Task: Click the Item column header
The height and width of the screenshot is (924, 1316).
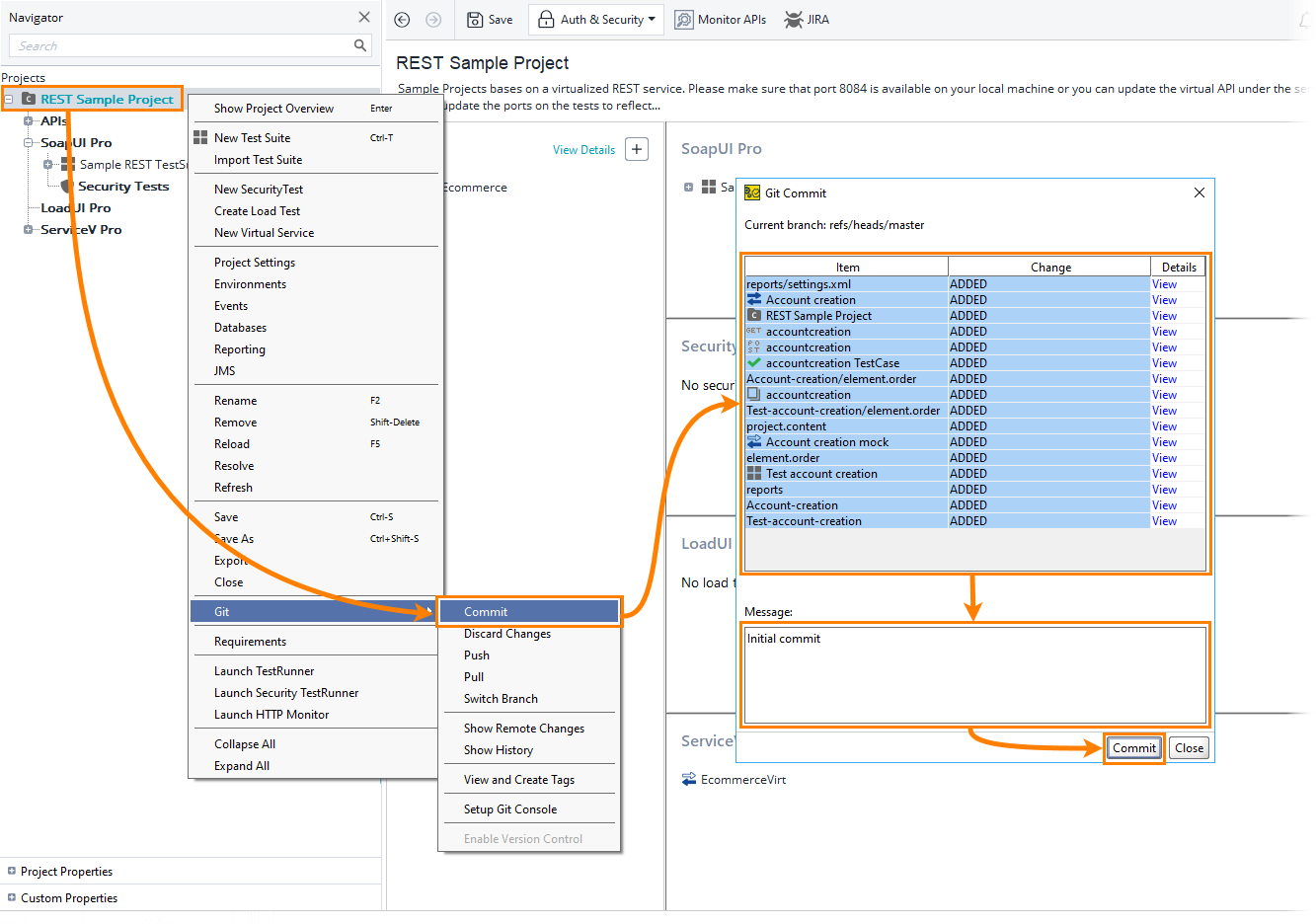Action: click(x=847, y=268)
